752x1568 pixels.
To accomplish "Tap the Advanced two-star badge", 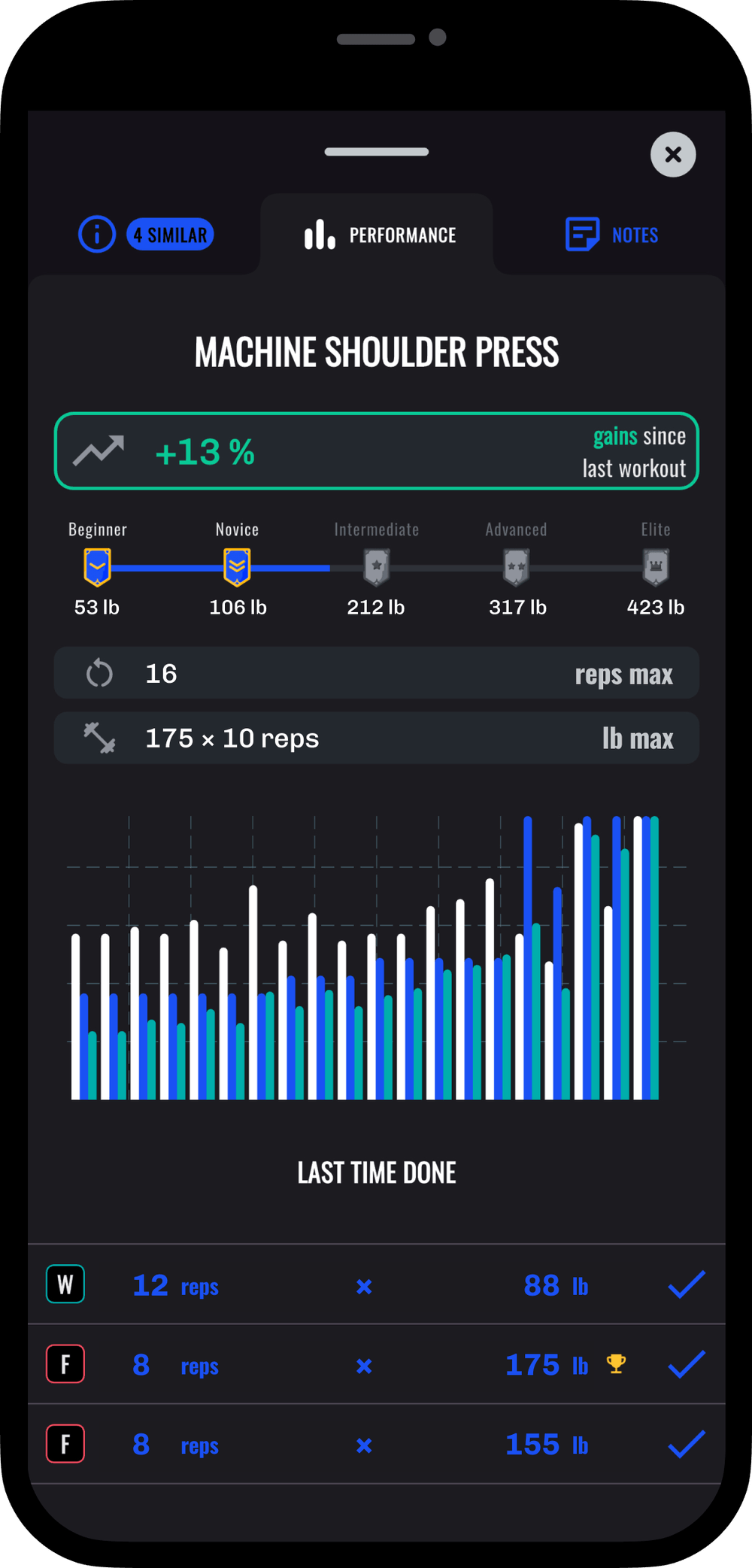I will point(516,567).
